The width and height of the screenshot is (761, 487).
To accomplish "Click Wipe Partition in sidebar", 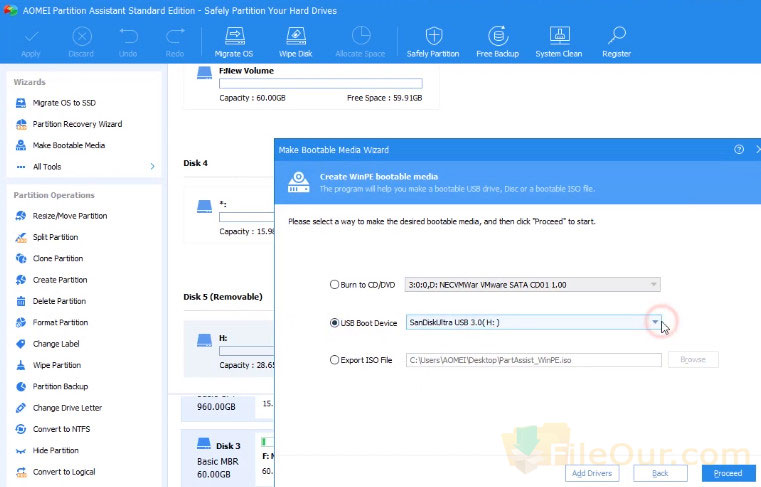I will tap(48, 366).
